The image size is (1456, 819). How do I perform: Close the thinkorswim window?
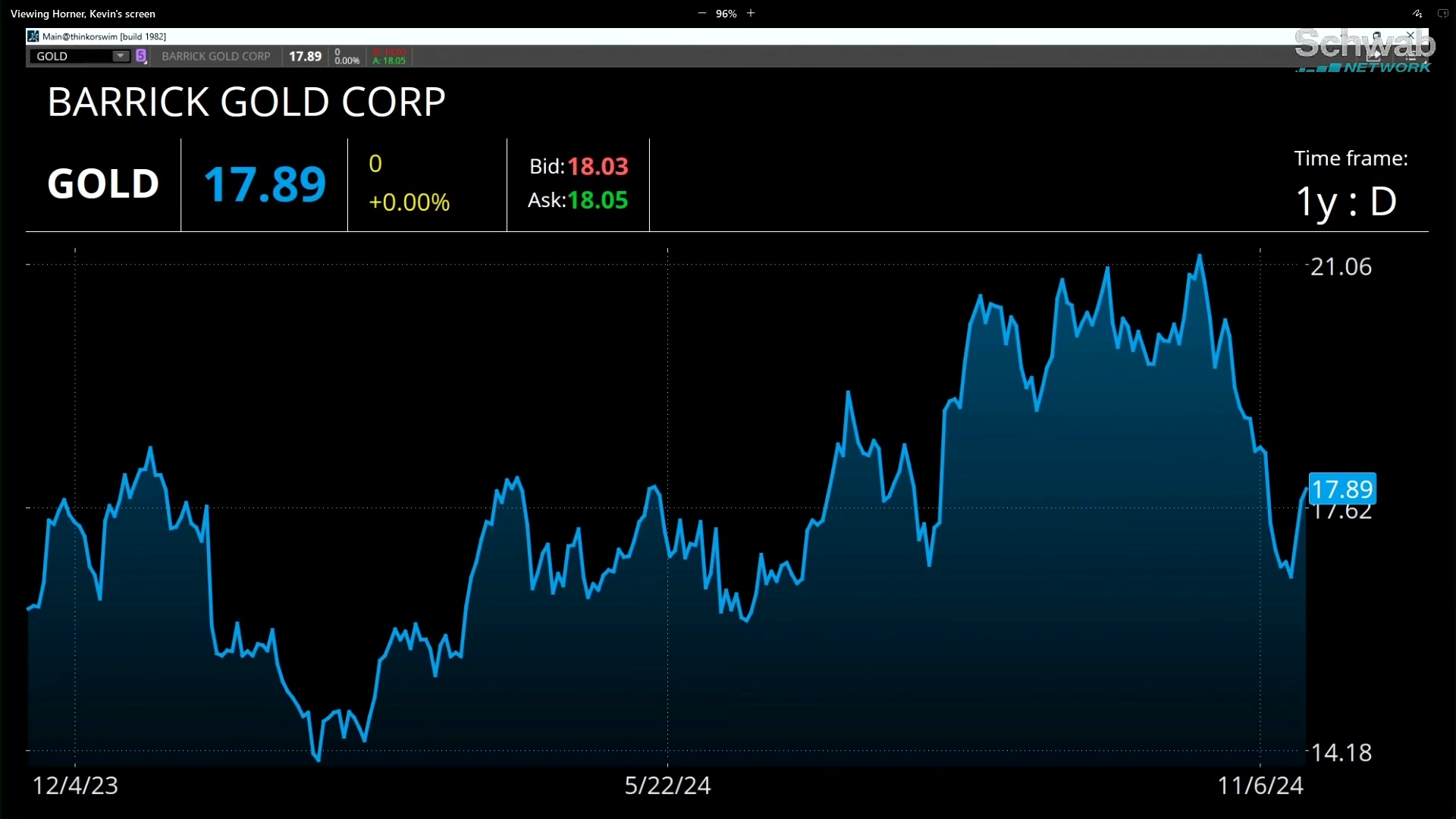1410,36
